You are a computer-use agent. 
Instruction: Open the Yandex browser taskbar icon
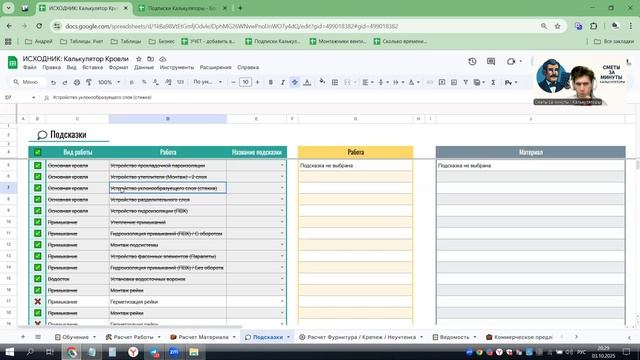point(133,352)
